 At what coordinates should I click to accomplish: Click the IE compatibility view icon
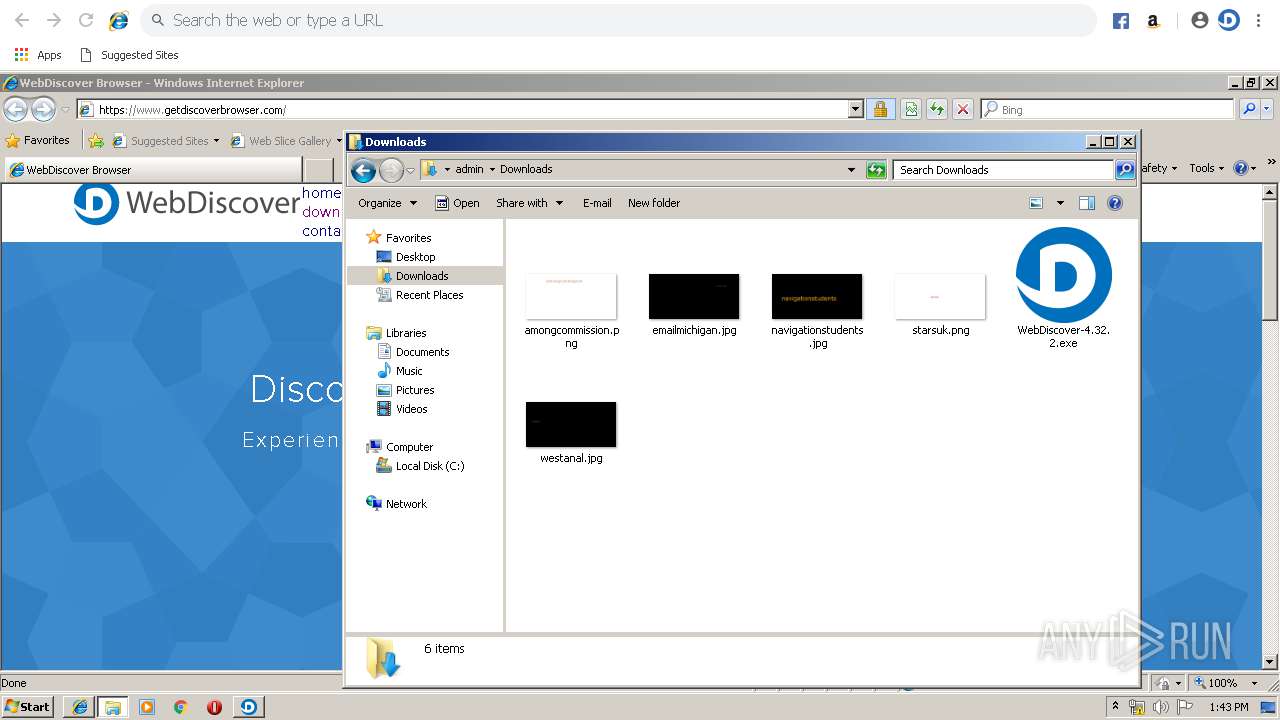(x=910, y=110)
